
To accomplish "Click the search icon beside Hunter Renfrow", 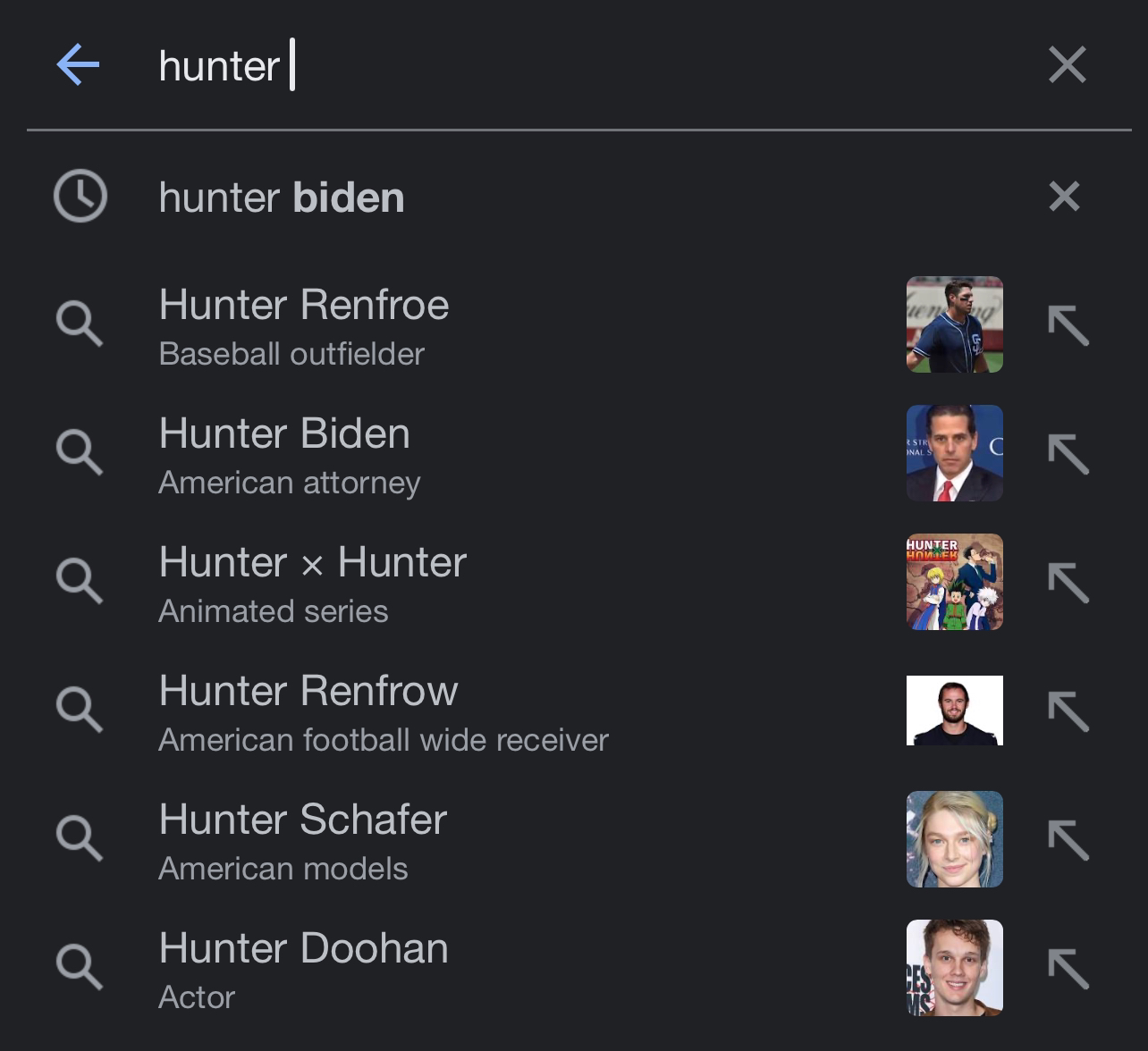I will (80, 710).
